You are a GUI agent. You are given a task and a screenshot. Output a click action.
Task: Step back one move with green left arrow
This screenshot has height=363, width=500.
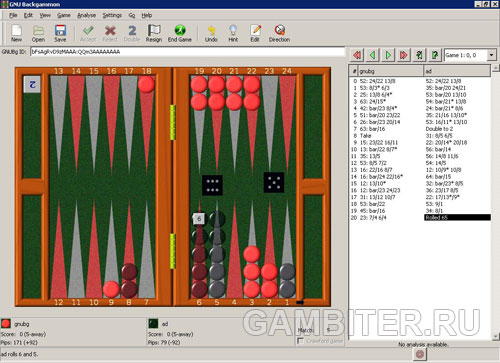click(373, 55)
